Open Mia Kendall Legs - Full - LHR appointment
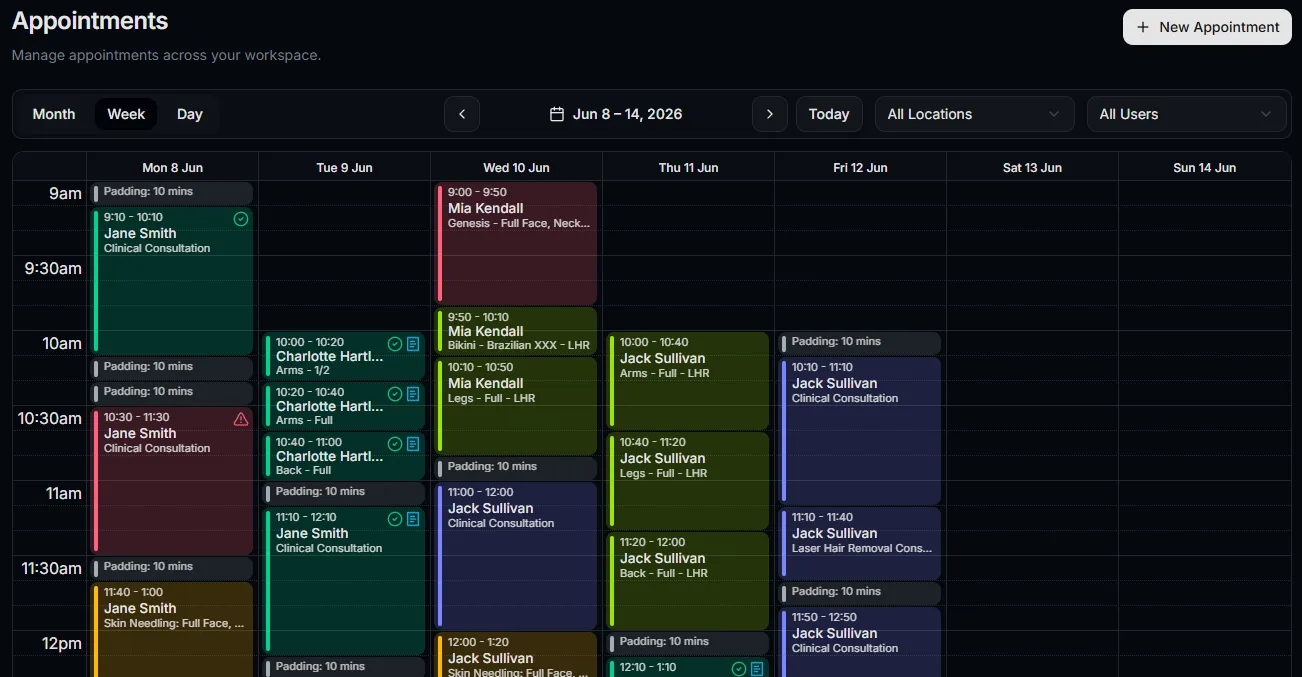Viewport: 1302px width, 677px height. pyautogui.click(x=516, y=405)
